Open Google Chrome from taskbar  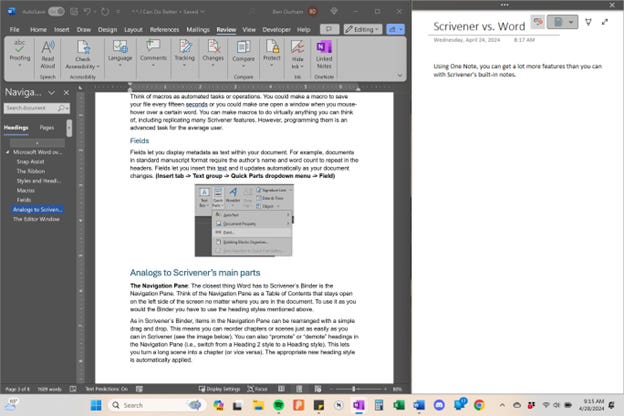click(479, 405)
